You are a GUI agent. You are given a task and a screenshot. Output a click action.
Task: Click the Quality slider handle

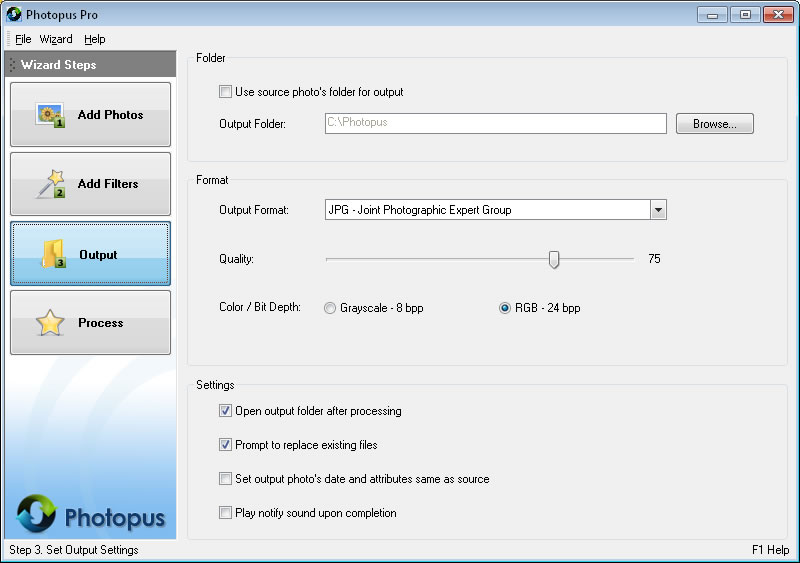point(553,259)
